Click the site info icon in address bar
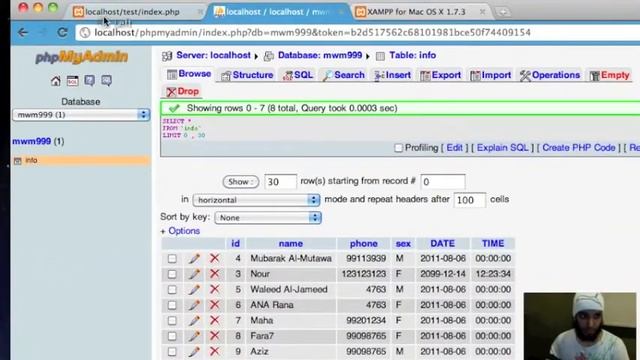This screenshot has width=640, height=360. (x=84, y=33)
